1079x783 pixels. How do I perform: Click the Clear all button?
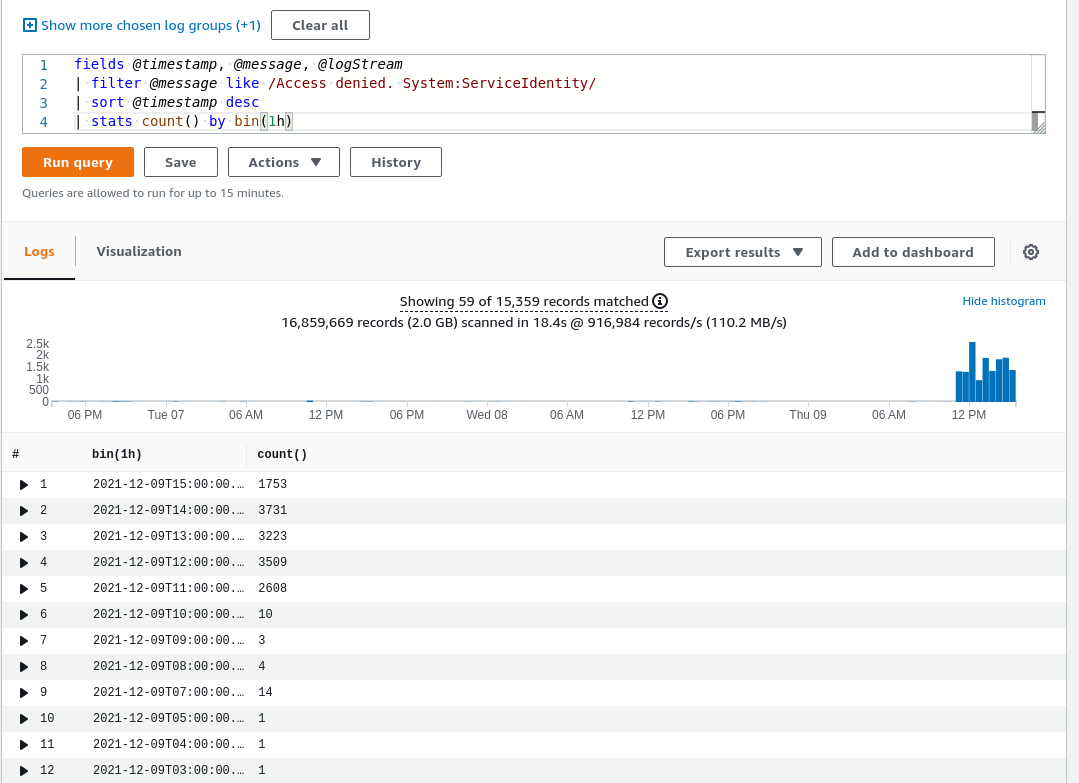click(x=319, y=25)
